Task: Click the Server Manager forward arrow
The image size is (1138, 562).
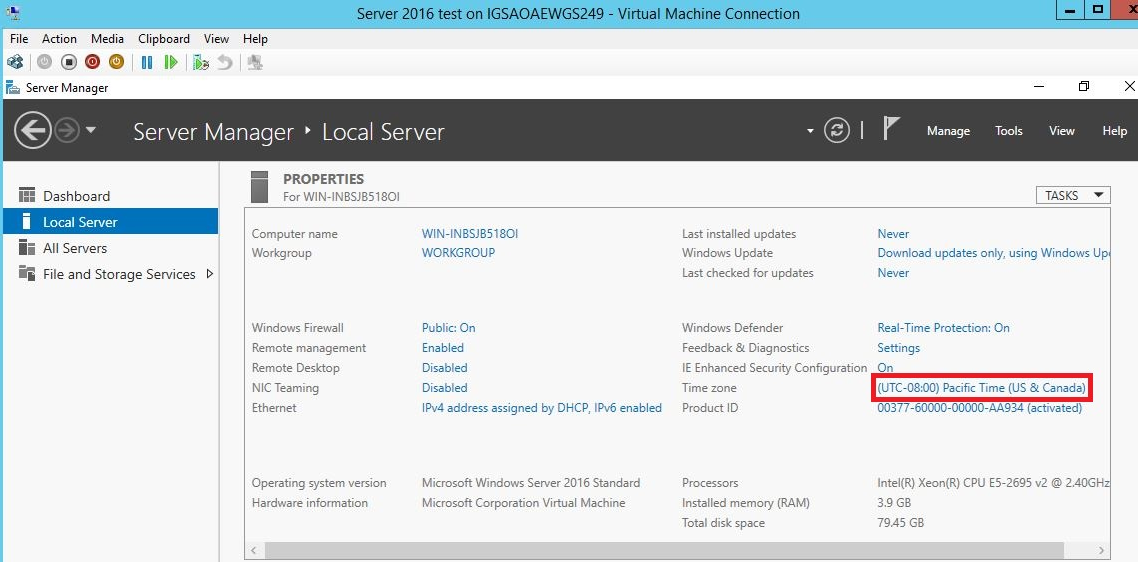Action: (x=67, y=131)
